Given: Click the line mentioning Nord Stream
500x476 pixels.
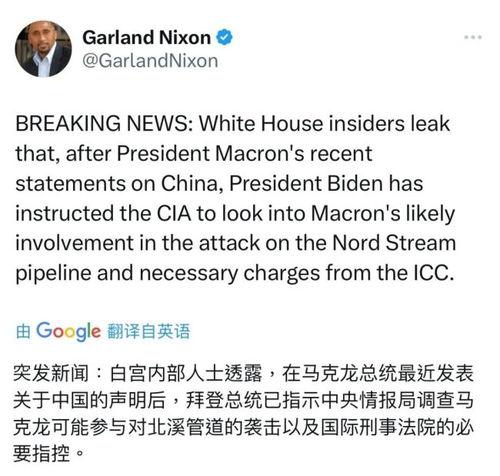Looking at the screenshot, I should [235, 243].
